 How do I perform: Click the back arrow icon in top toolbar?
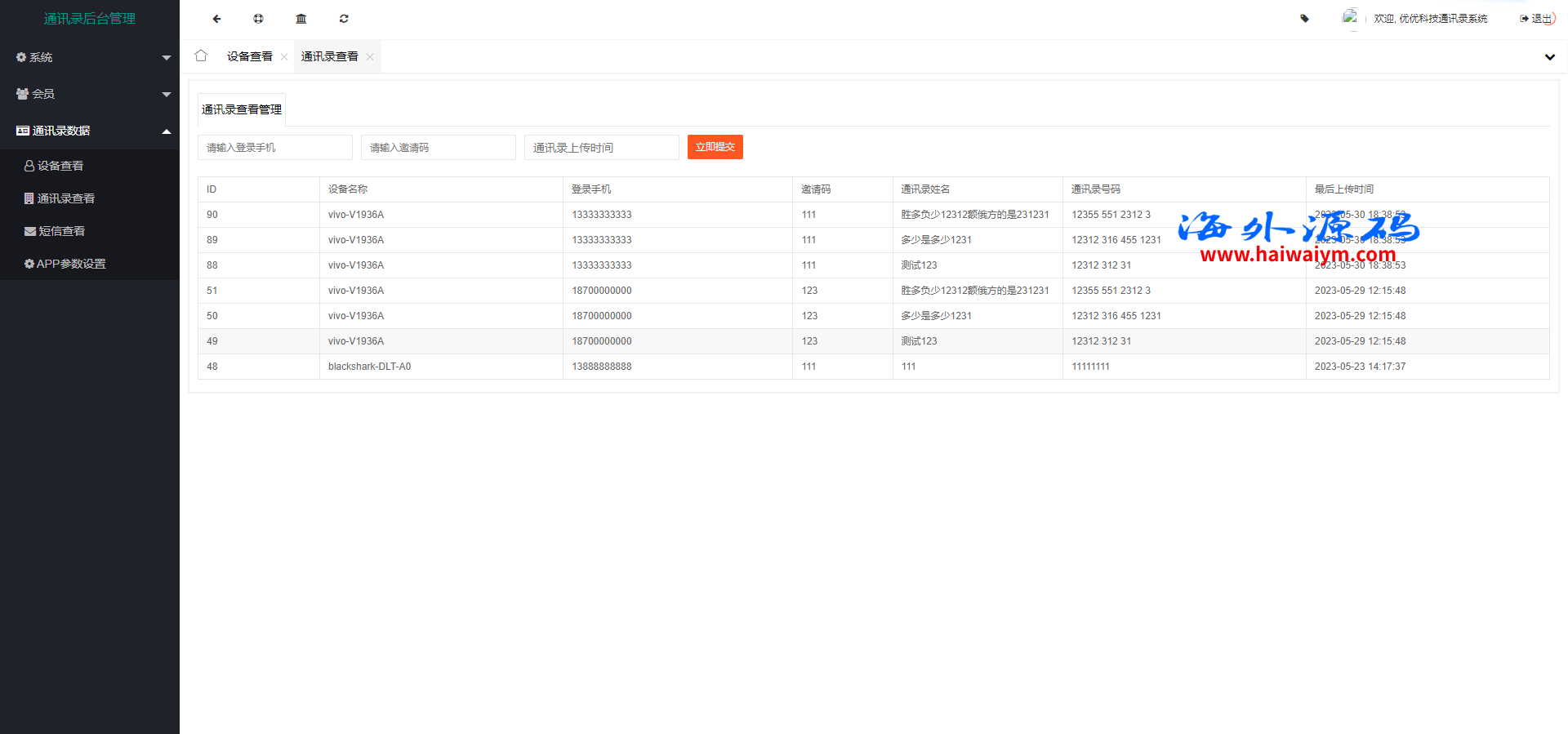(216, 19)
